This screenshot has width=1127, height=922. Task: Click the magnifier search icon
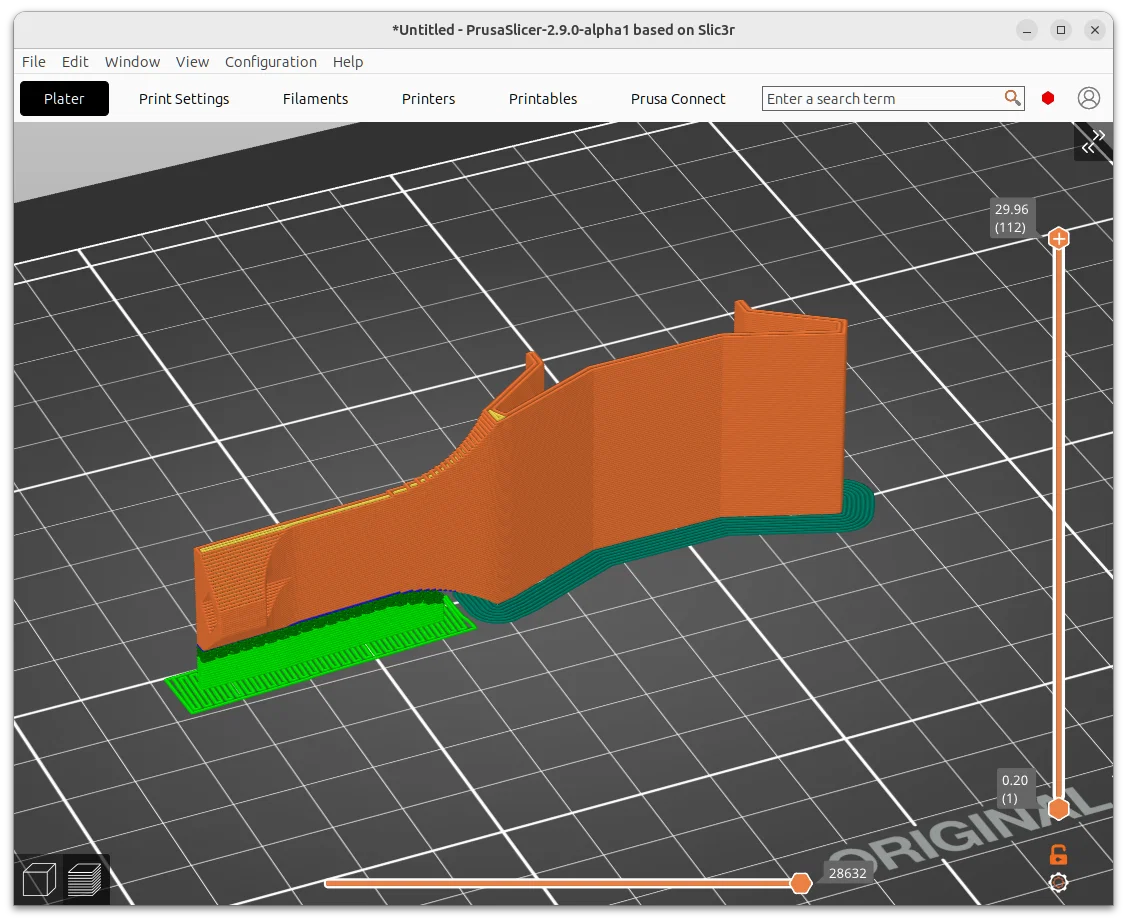[1012, 98]
